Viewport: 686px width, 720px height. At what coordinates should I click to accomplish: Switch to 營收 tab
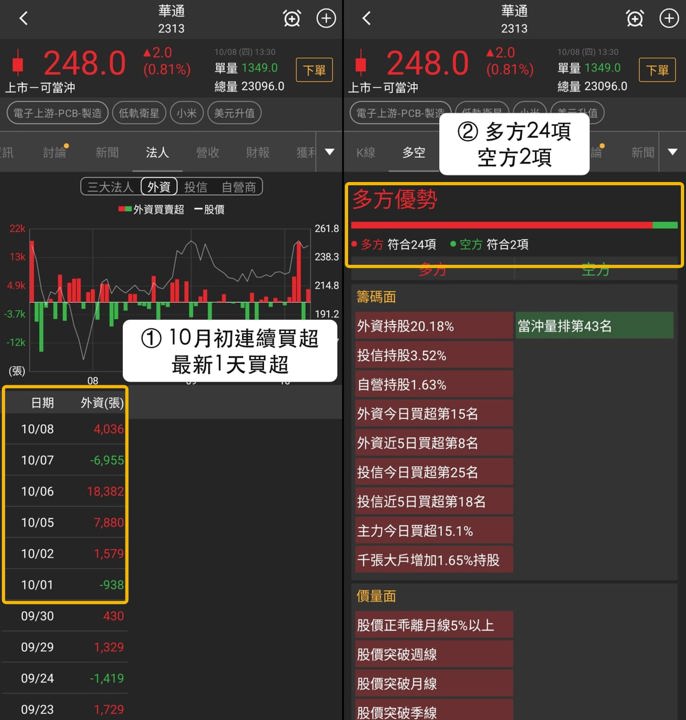[208, 152]
